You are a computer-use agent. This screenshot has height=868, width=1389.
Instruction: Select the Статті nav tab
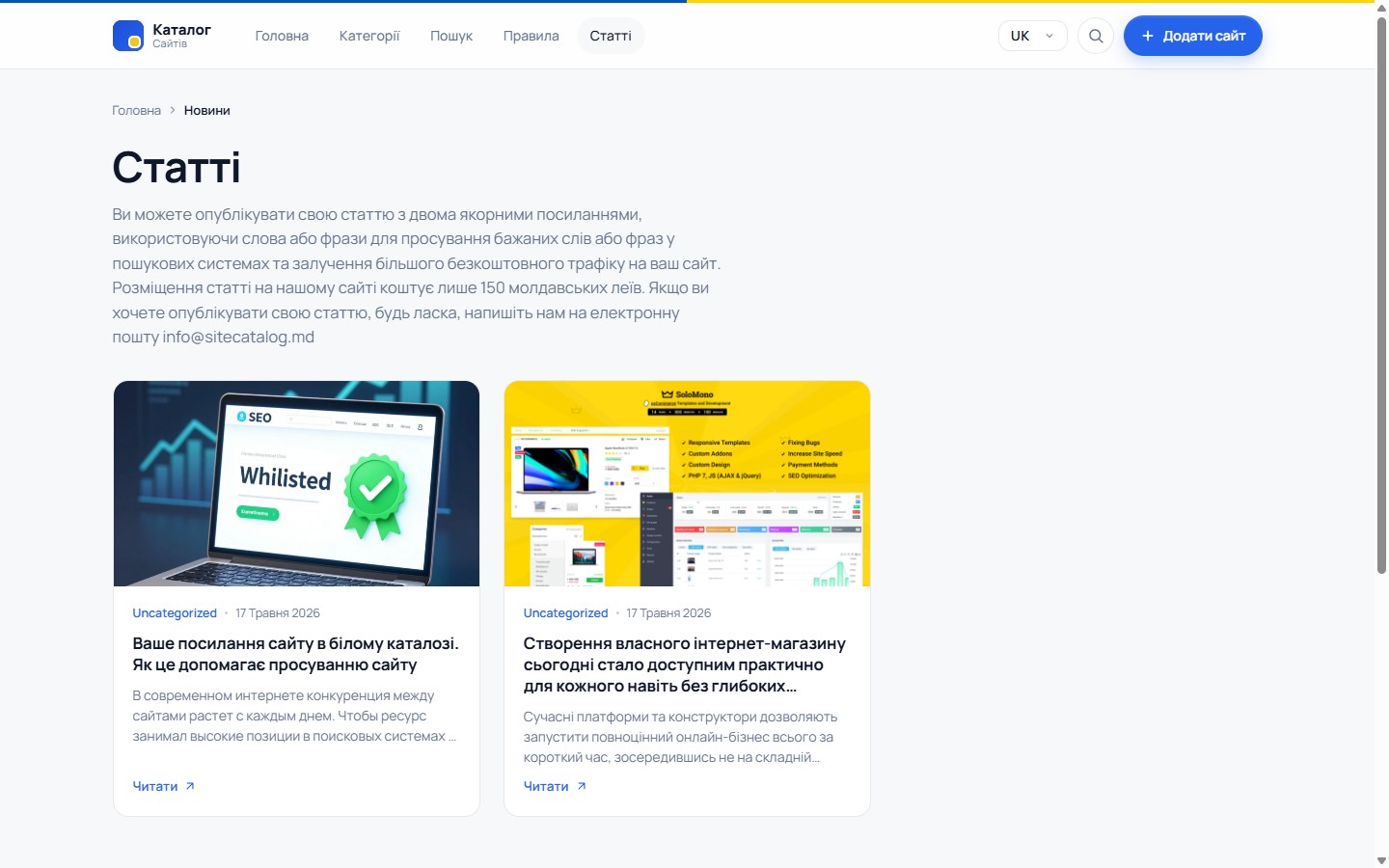click(611, 36)
